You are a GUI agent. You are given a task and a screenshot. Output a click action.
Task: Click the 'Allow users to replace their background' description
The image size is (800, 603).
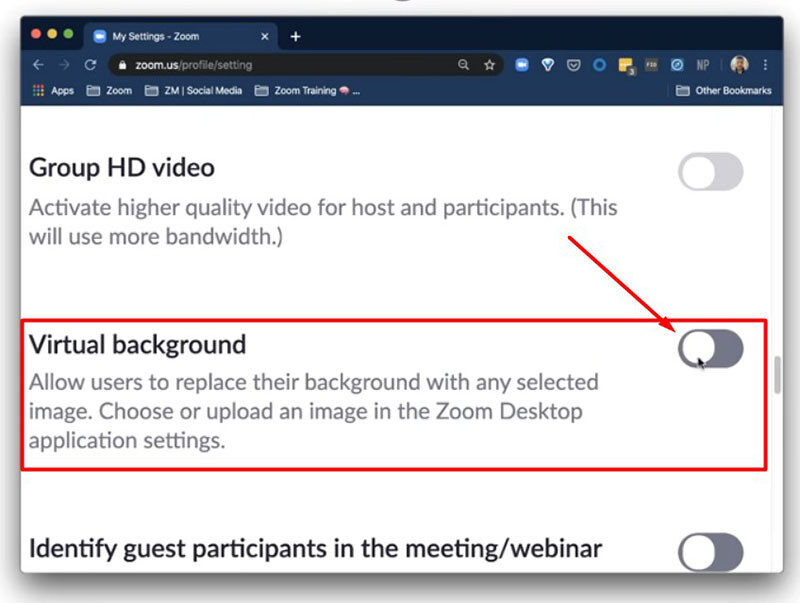click(314, 411)
